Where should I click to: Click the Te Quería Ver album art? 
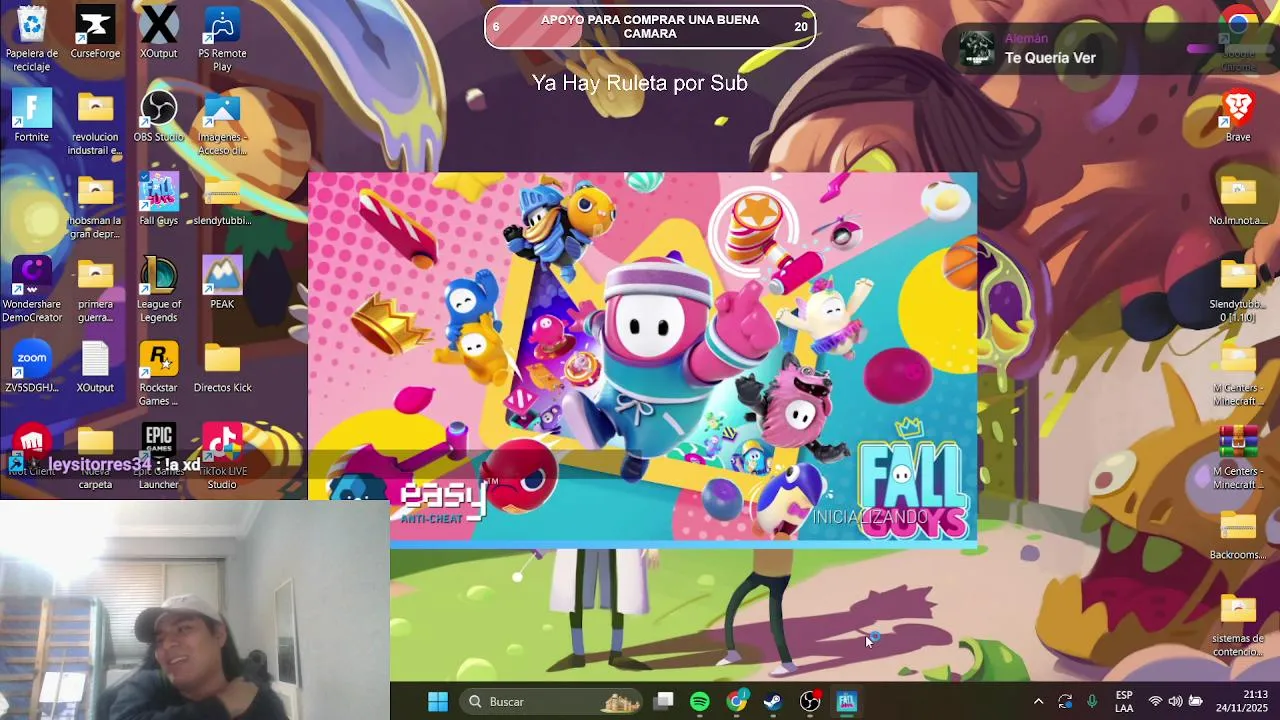[x=977, y=49]
